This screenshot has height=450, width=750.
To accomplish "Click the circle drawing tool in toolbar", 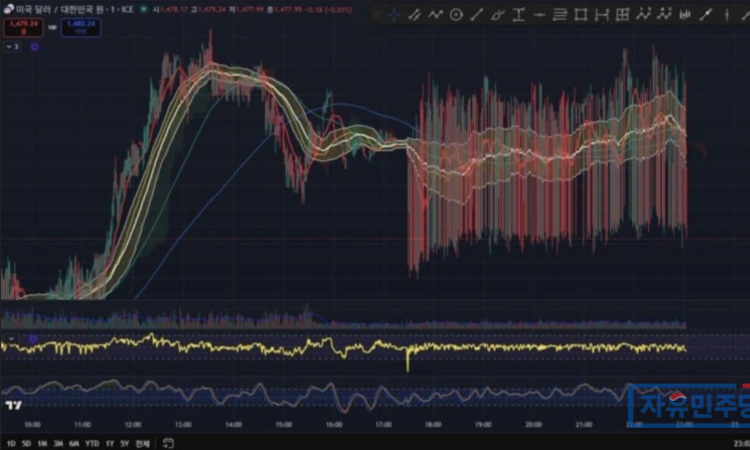I will 456,14.
